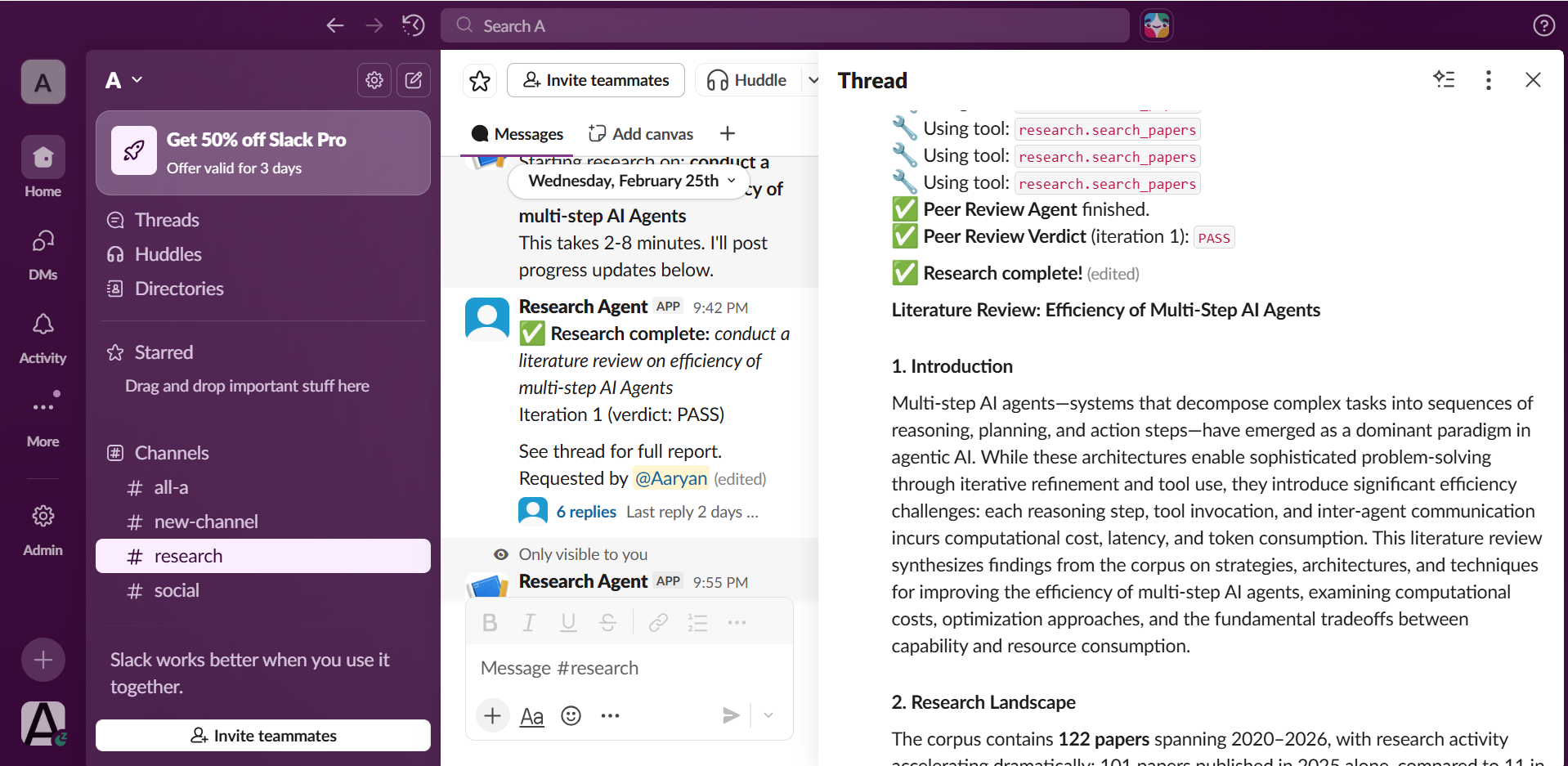Image resolution: width=1568 pixels, height=766 pixels.
Task: Insert an ordered list in the composer
Action: pos(697,623)
